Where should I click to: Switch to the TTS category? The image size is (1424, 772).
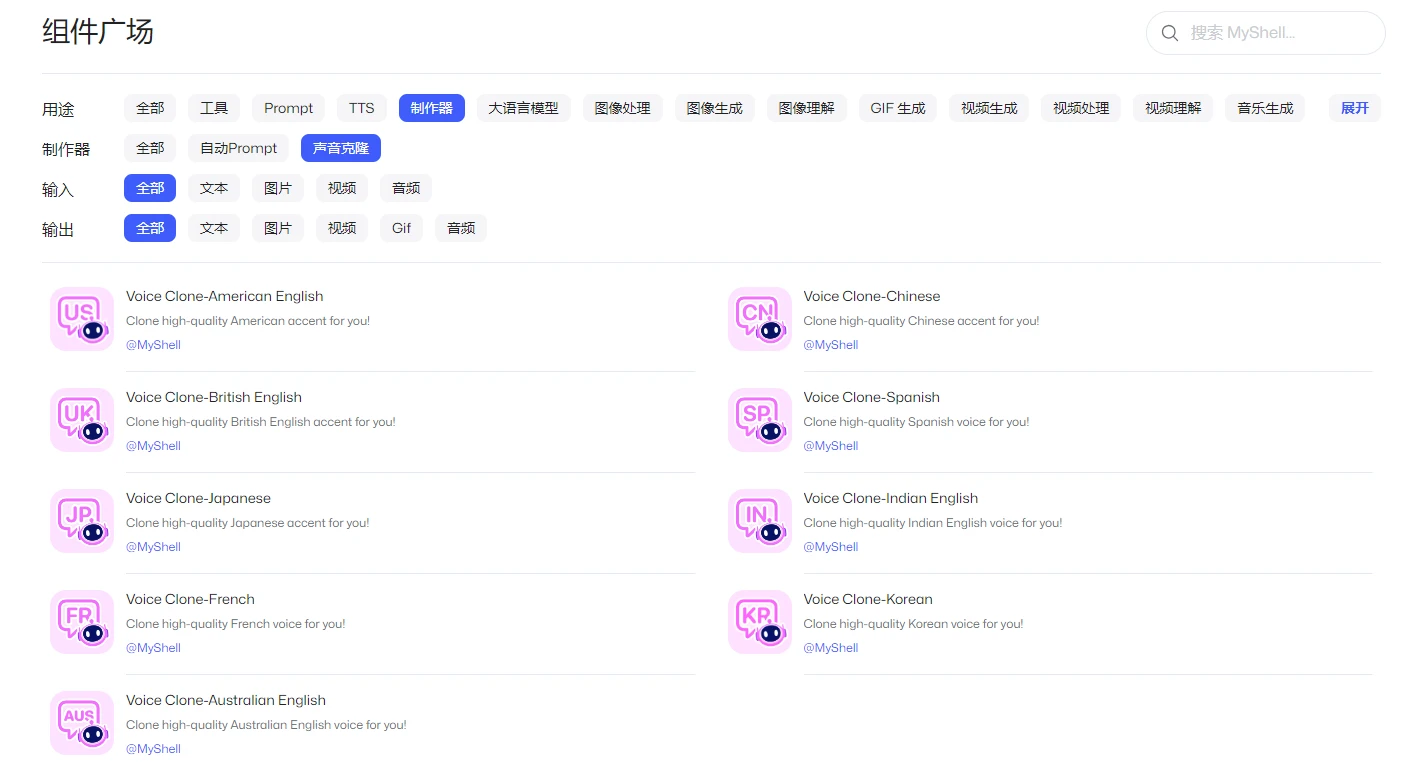(361, 108)
